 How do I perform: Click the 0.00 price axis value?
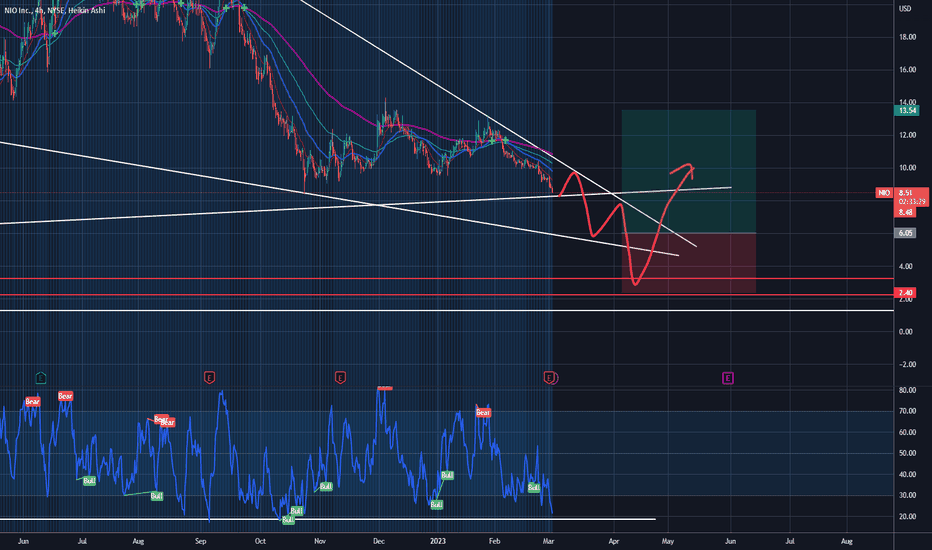pos(906,332)
